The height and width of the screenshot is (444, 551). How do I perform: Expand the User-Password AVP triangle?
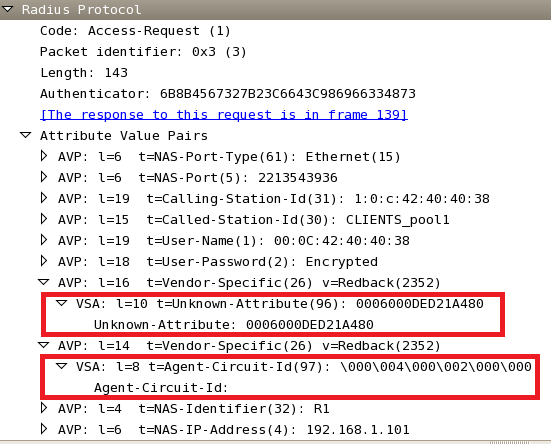click(44, 261)
